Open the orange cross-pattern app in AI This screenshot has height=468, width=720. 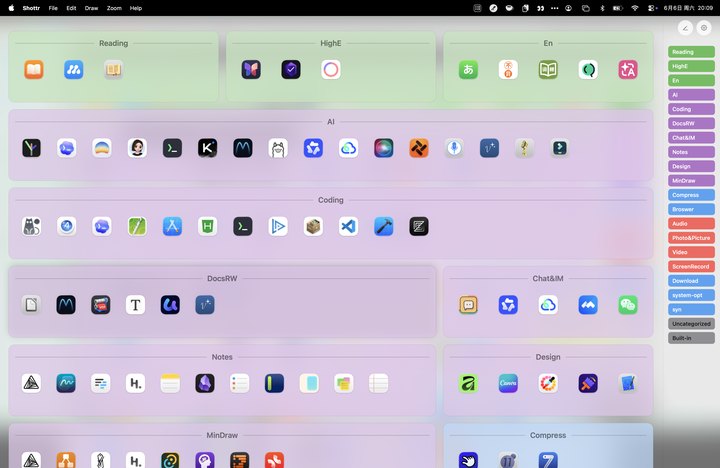tap(419, 148)
